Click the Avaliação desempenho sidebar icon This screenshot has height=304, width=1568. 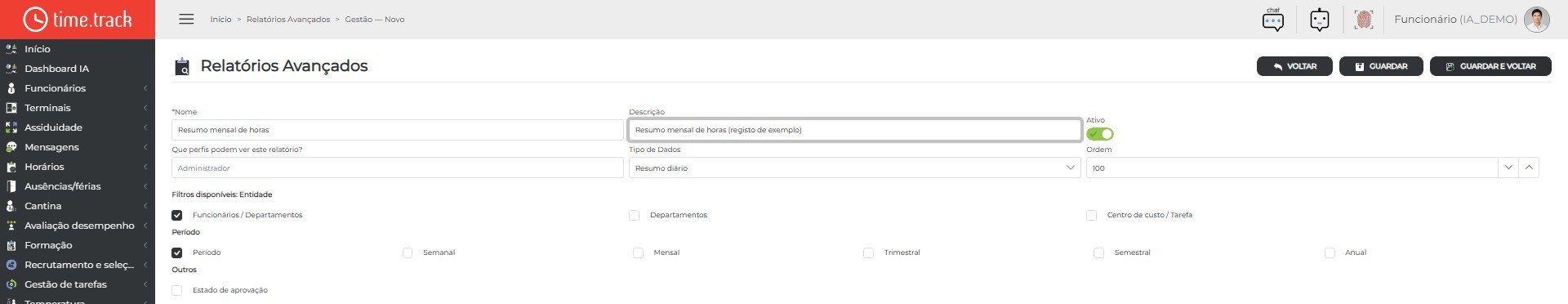(x=11, y=226)
